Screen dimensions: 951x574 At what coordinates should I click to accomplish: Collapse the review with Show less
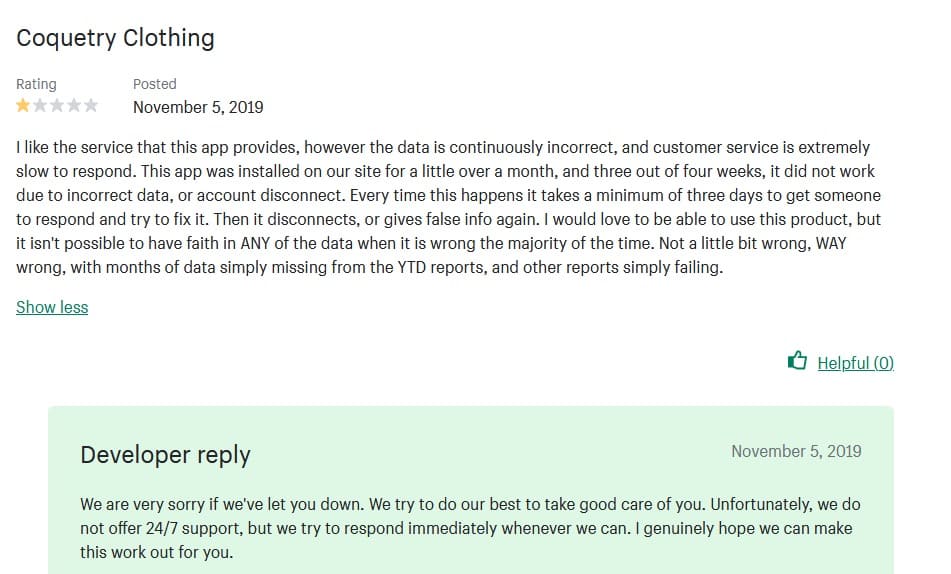(52, 307)
